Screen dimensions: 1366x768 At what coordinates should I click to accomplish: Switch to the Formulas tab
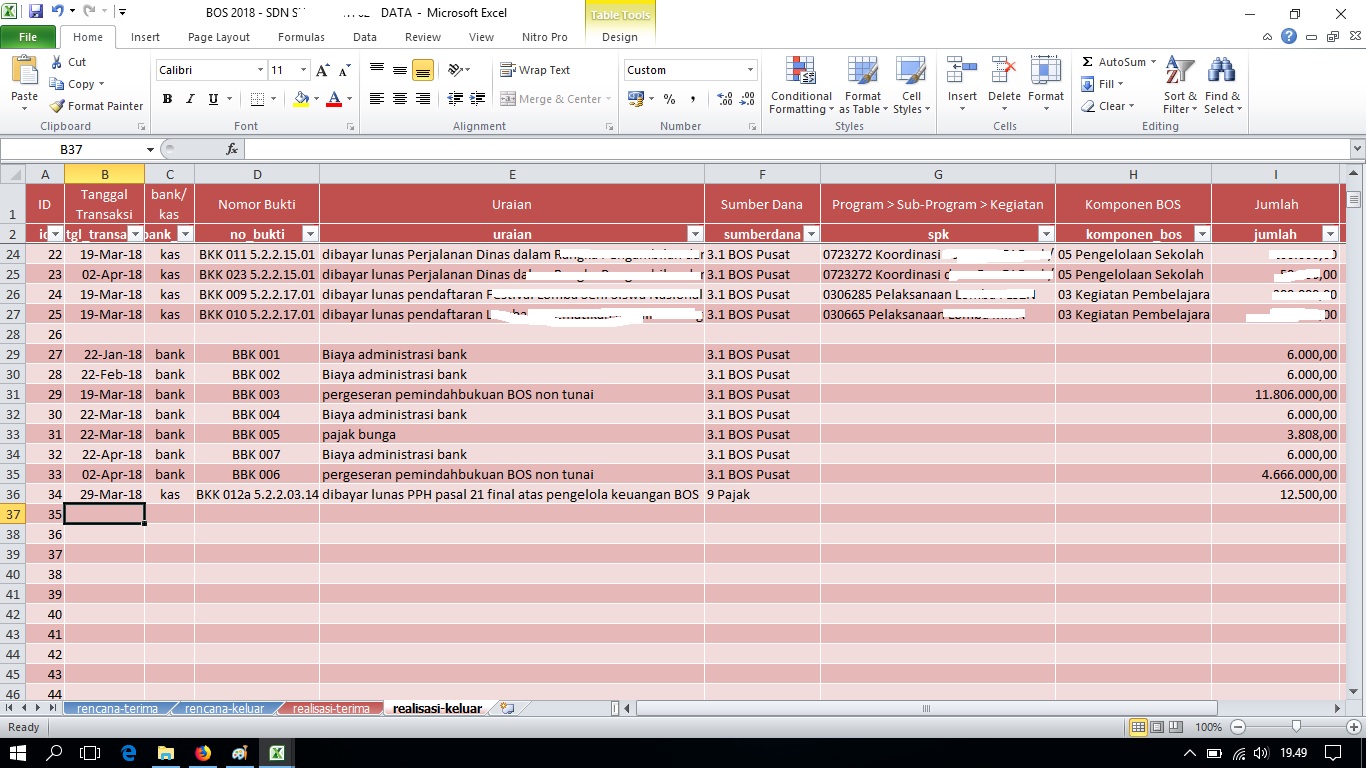301,37
